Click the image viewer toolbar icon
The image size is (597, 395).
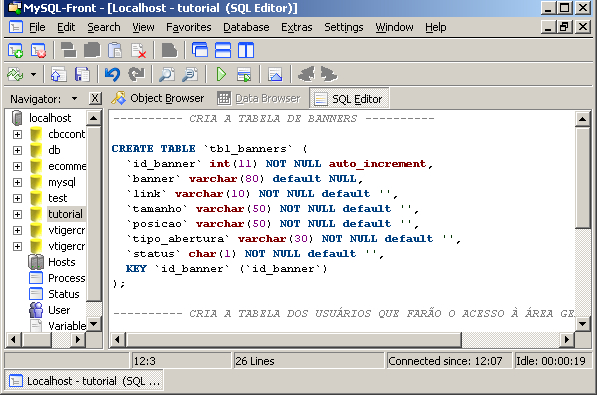tap(275, 74)
